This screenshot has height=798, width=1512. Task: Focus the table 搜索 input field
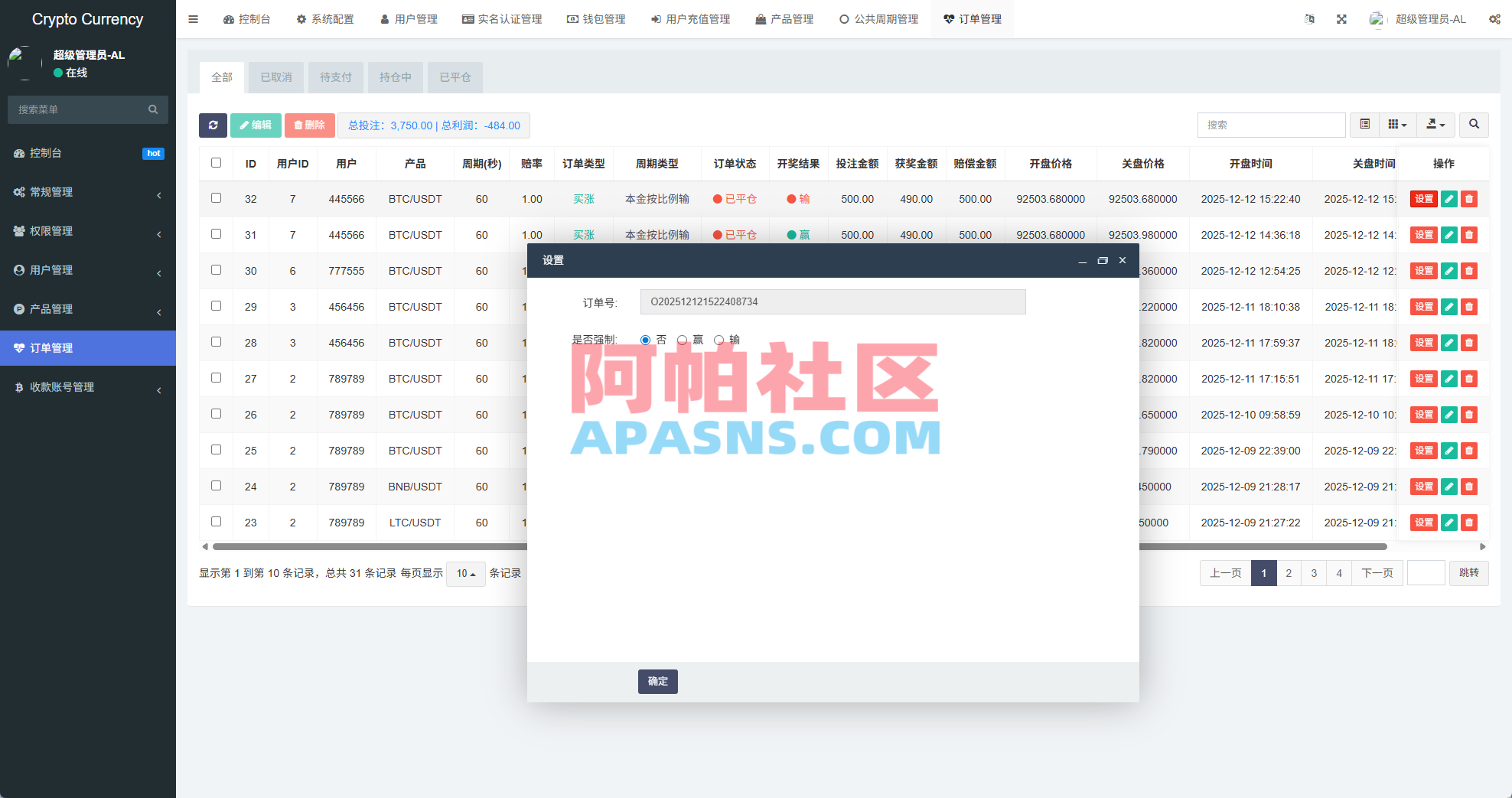[x=1271, y=125]
